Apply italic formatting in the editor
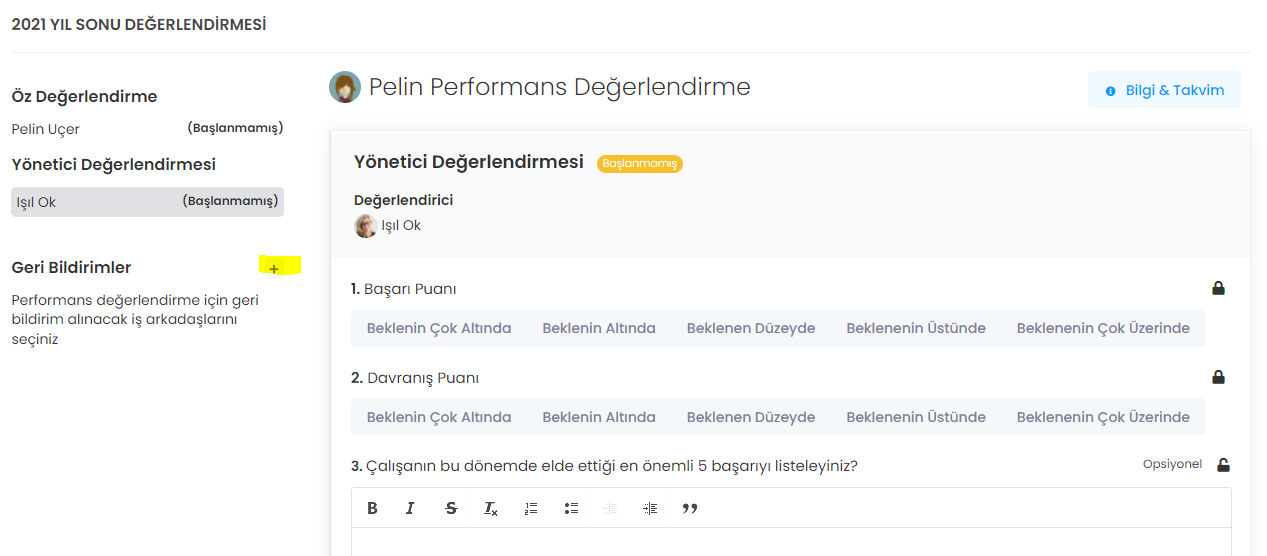The image size is (1267, 556). tap(410, 508)
